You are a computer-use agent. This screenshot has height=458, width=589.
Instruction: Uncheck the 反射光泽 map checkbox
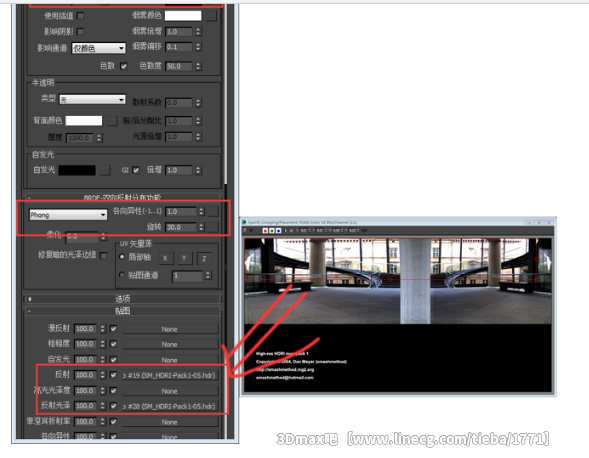click(113, 406)
